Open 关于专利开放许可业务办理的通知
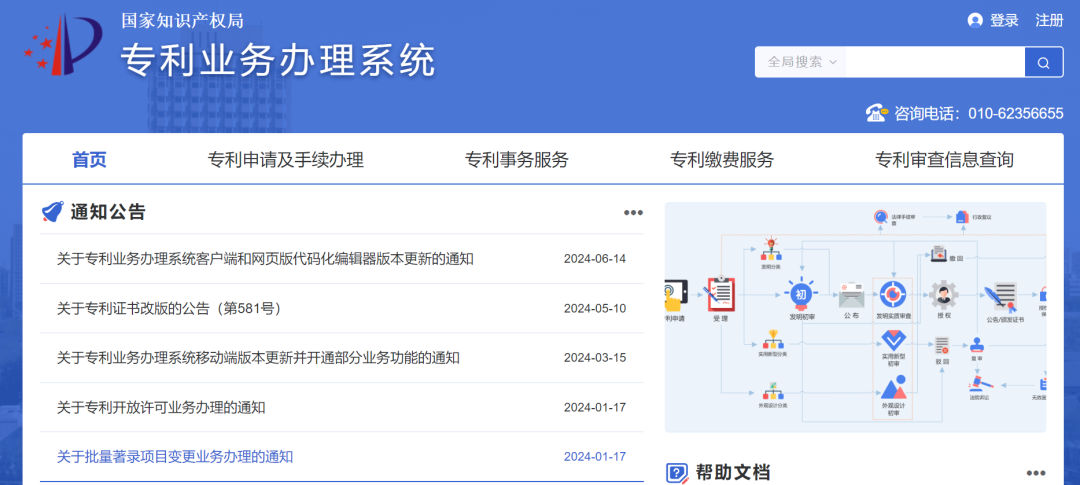The width and height of the screenshot is (1080, 485). click(x=160, y=407)
